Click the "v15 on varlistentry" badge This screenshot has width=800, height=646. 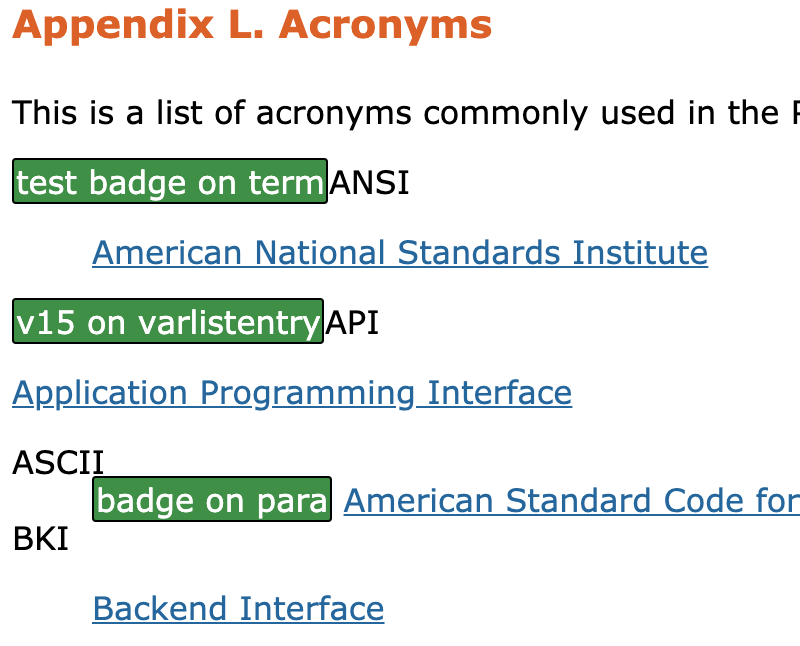[168, 322]
